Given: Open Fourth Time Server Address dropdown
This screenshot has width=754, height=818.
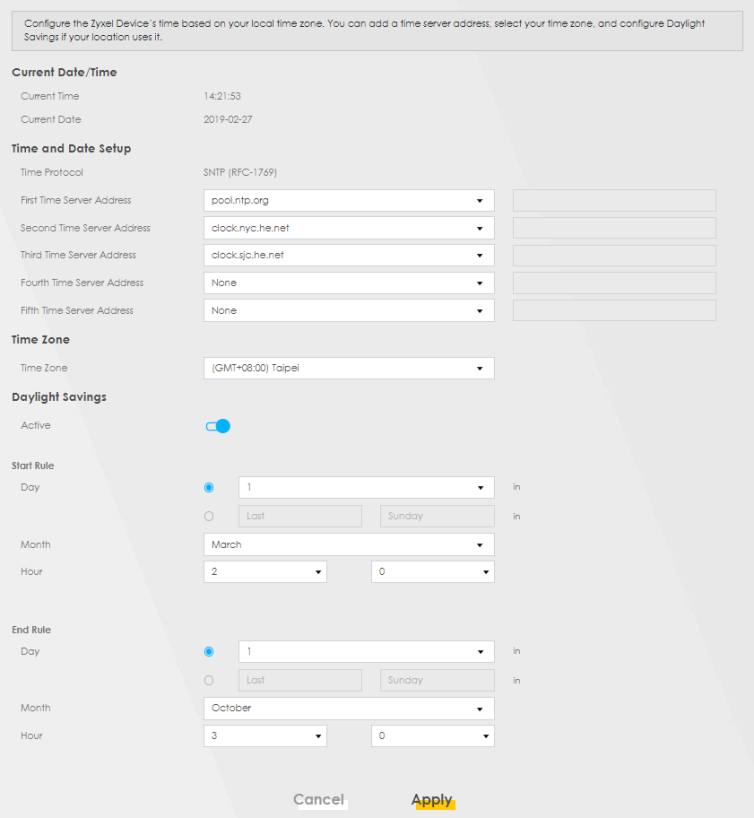Looking at the screenshot, I should (x=348, y=283).
